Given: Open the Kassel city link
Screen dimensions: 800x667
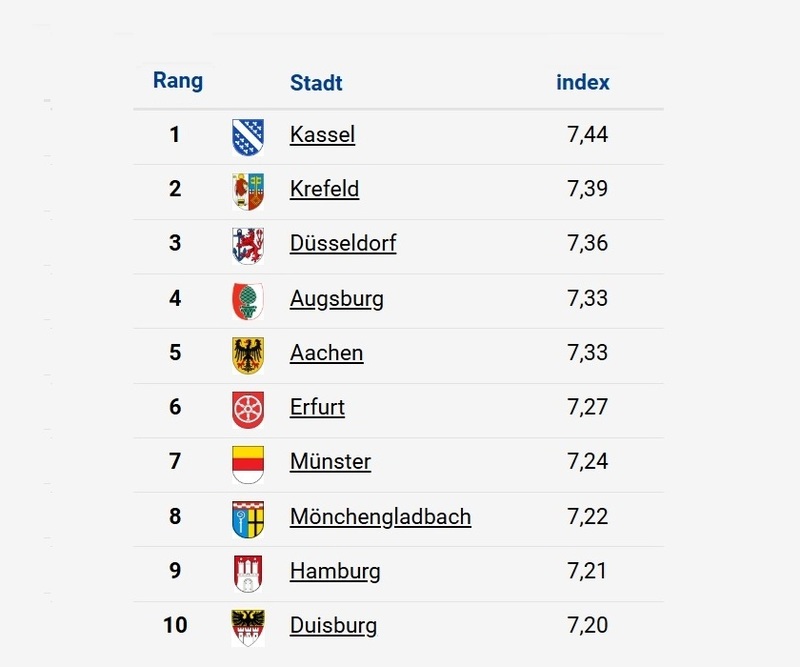Looking at the screenshot, I should tap(322, 134).
